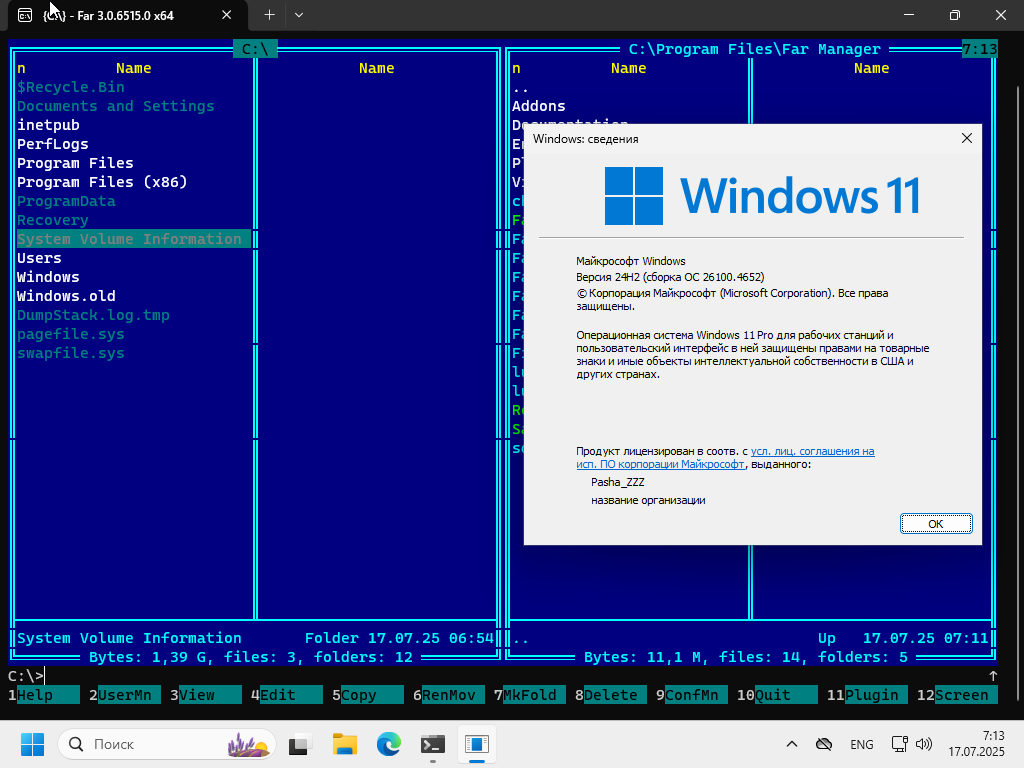Open the ENG input language switcher
Image resolution: width=1024 pixels, height=768 pixels.
click(x=861, y=745)
